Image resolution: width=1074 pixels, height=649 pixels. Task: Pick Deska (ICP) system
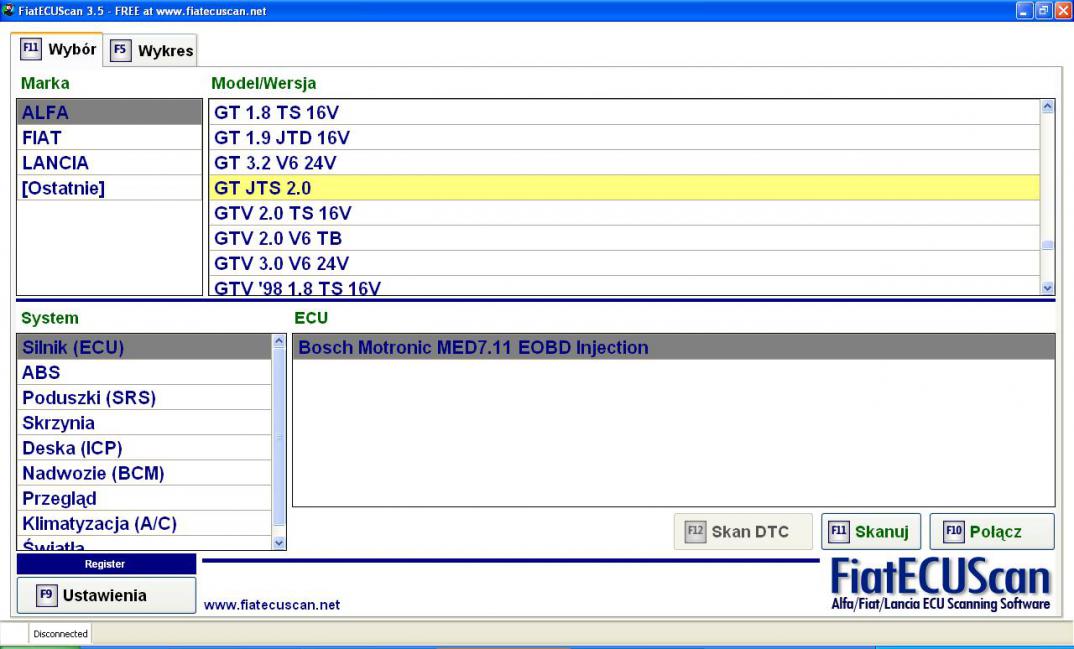point(145,448)
